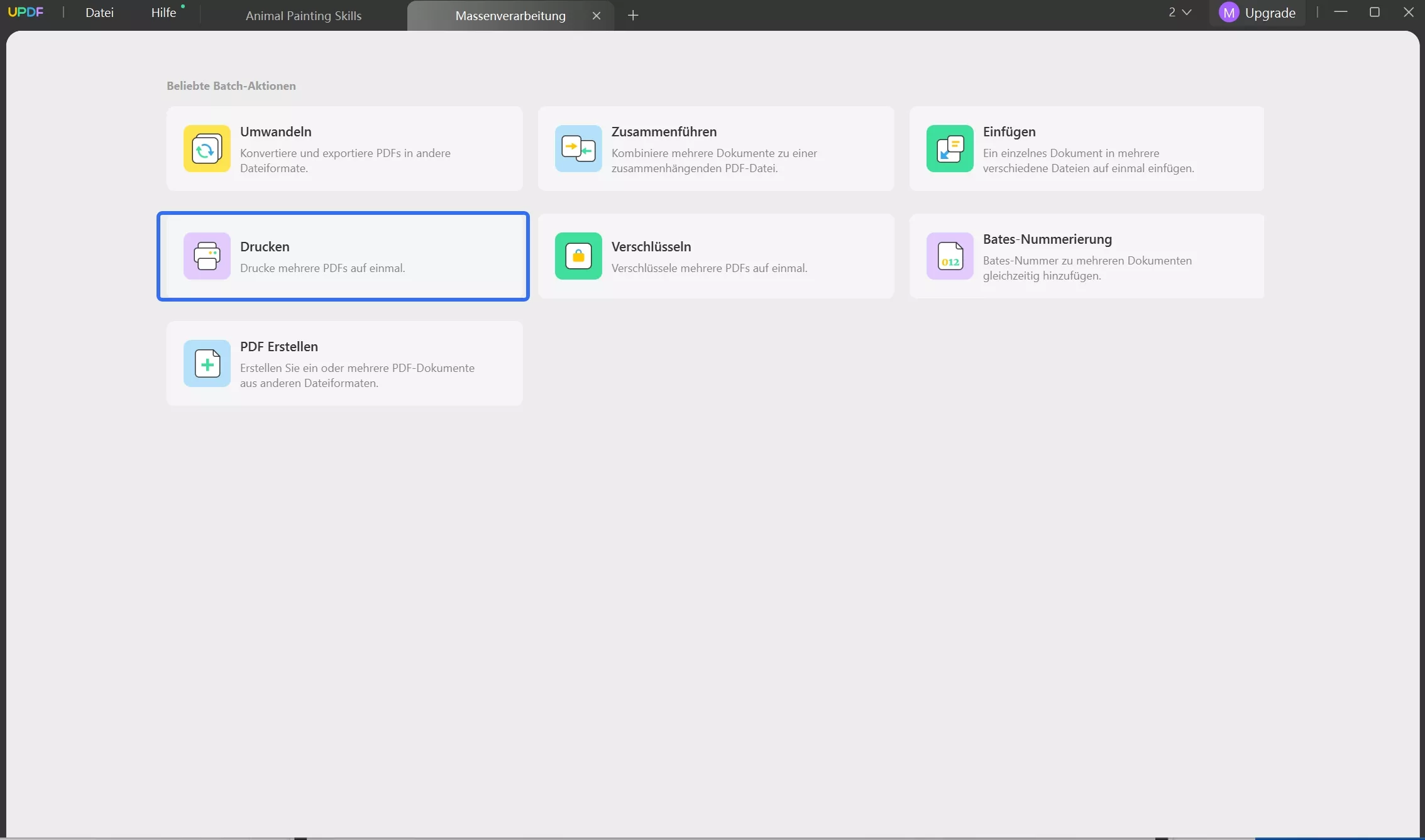Open the Datei menu
This screenshot has height=840, width=1425.
coord(99,13)
